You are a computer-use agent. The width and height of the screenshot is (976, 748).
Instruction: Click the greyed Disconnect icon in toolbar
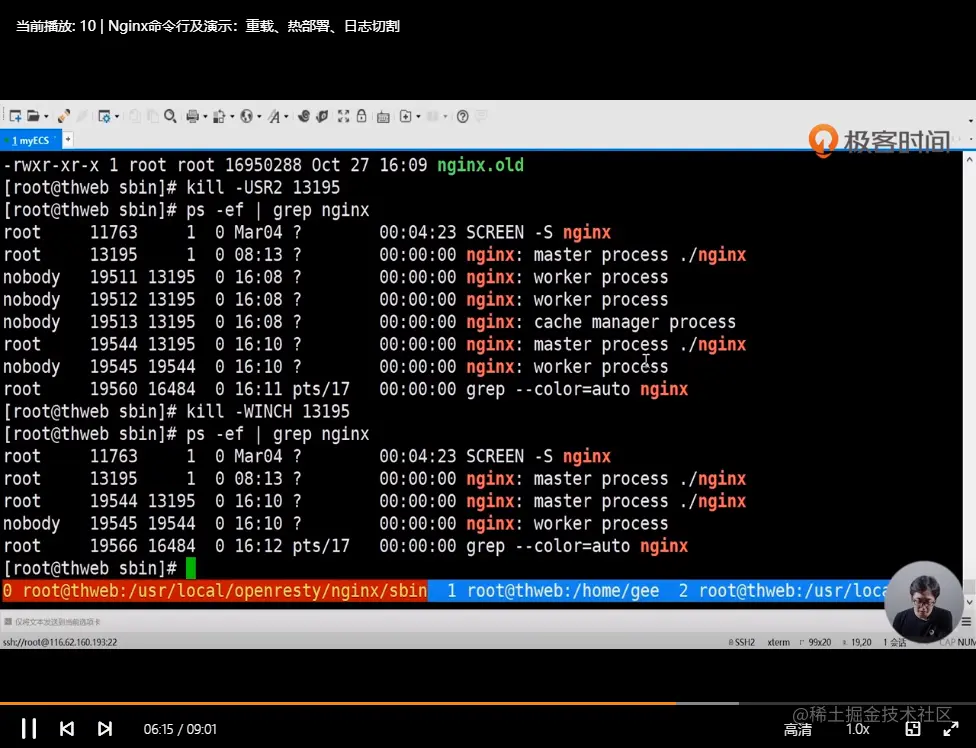[x=82, y=116]
